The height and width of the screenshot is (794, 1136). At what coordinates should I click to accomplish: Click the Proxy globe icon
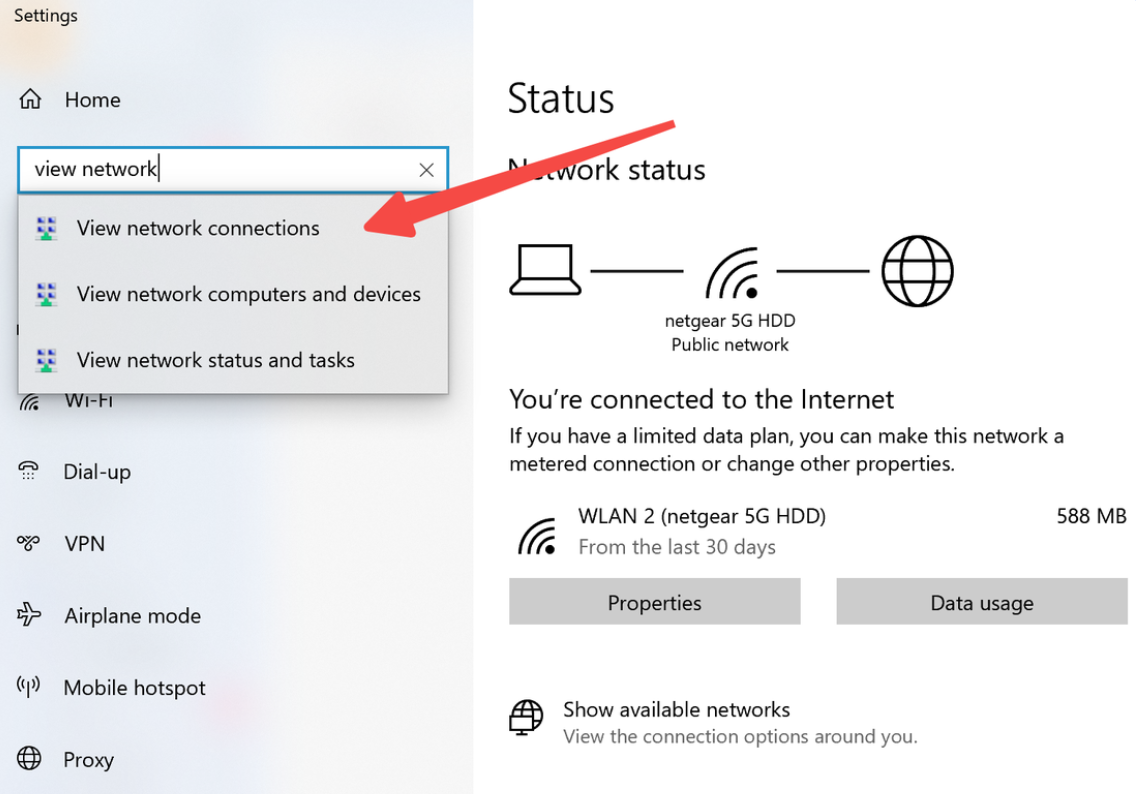click(29, 759)
